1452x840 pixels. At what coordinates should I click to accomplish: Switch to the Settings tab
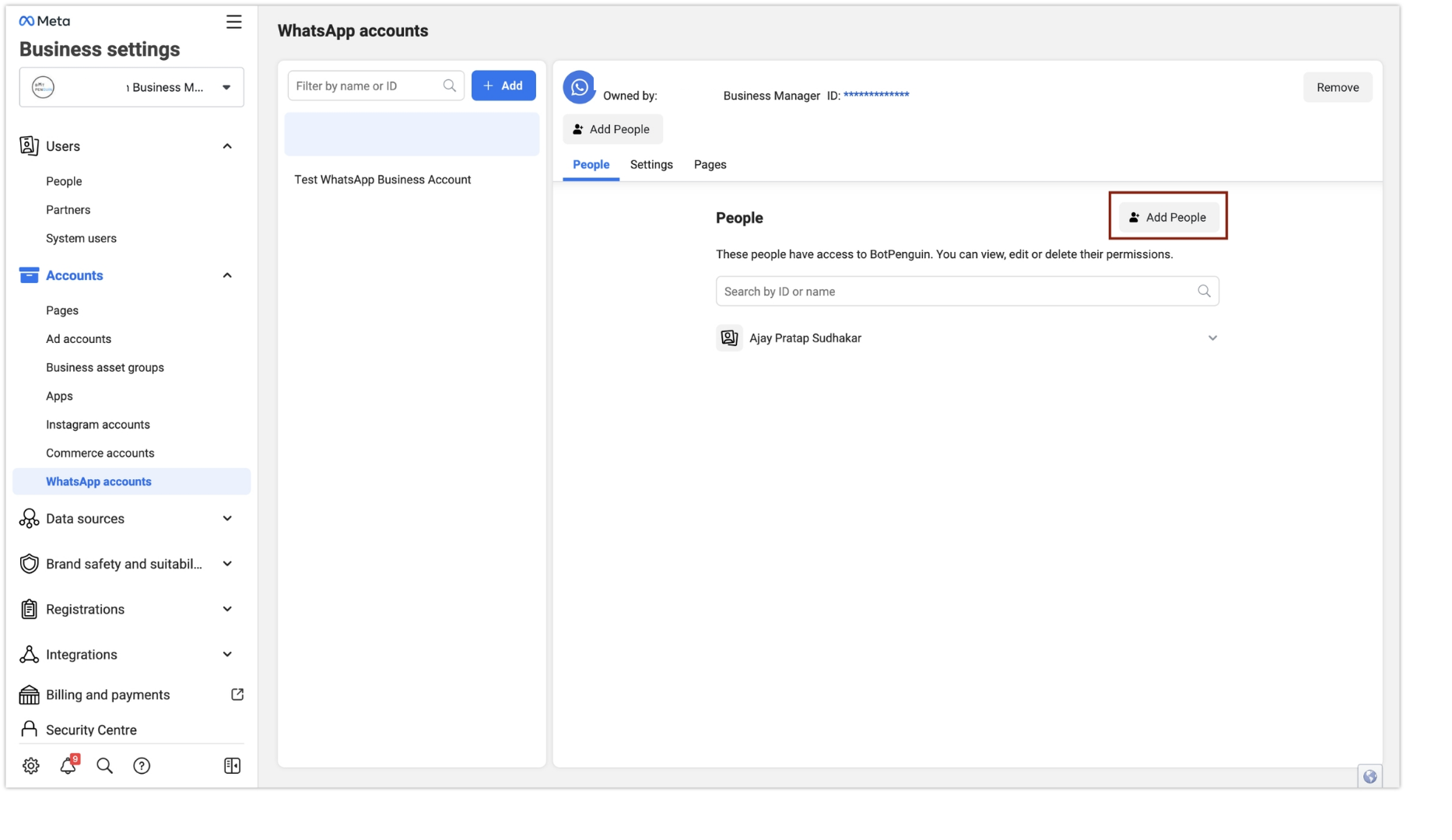651,164
